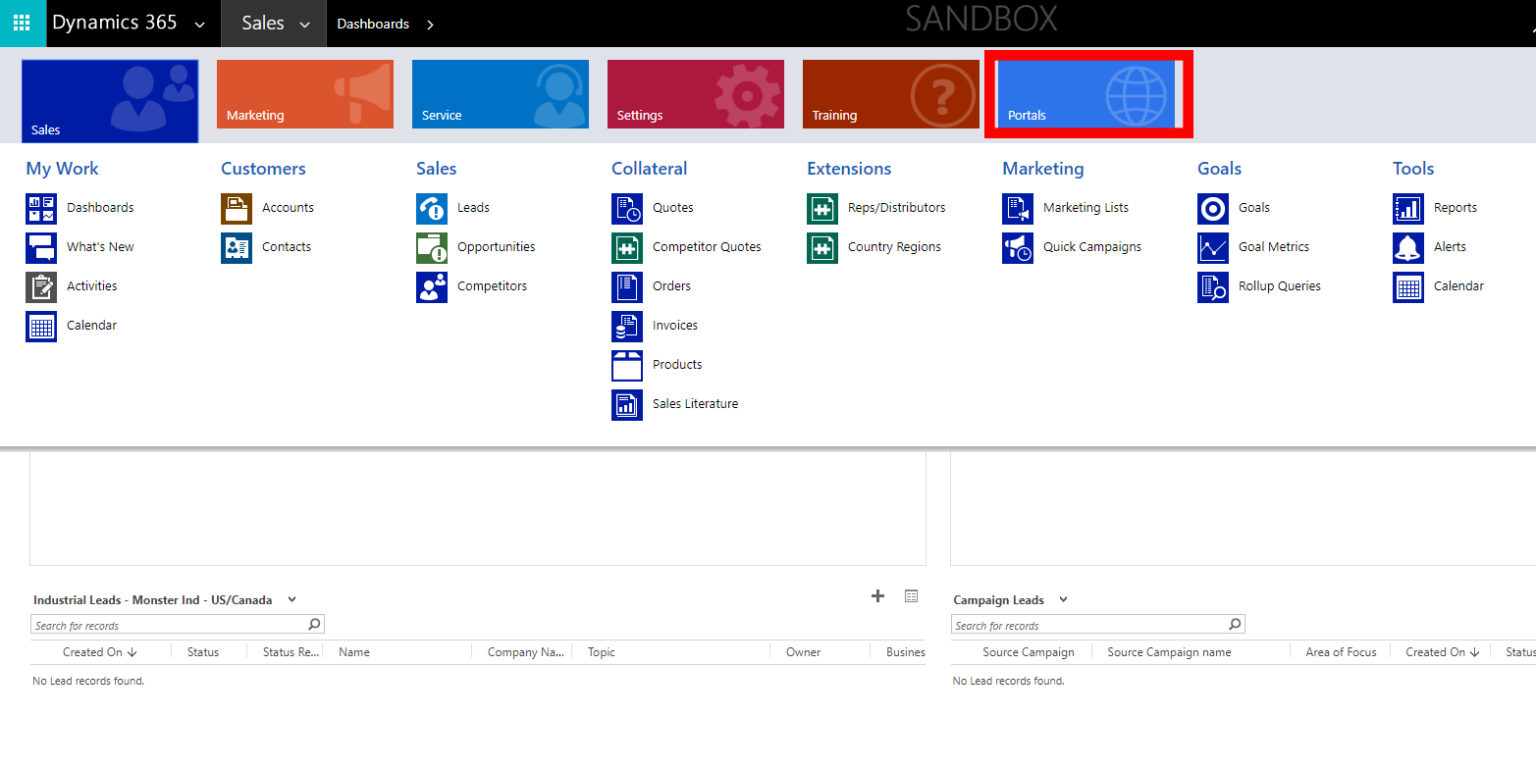Open the Quotes document icon
Screen dimensions: 1536x769
coord(627,208)
